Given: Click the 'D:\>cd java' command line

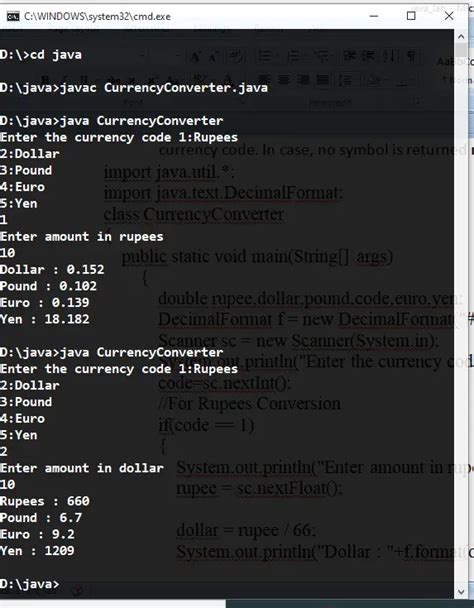Looking at the screenshot, I should click(x=41, y=55).
